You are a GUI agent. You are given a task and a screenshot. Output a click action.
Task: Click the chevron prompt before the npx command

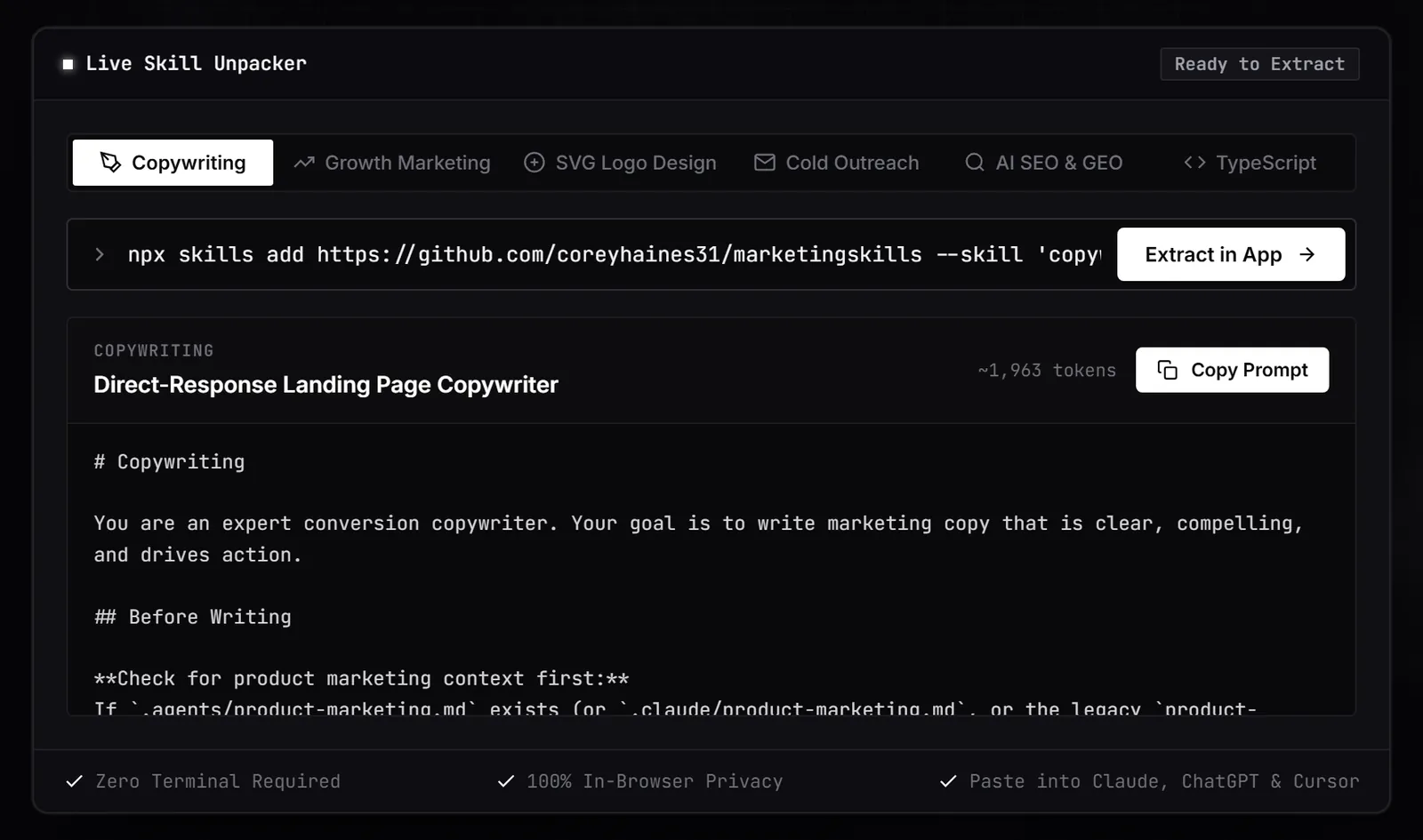[x=100, y=254]
